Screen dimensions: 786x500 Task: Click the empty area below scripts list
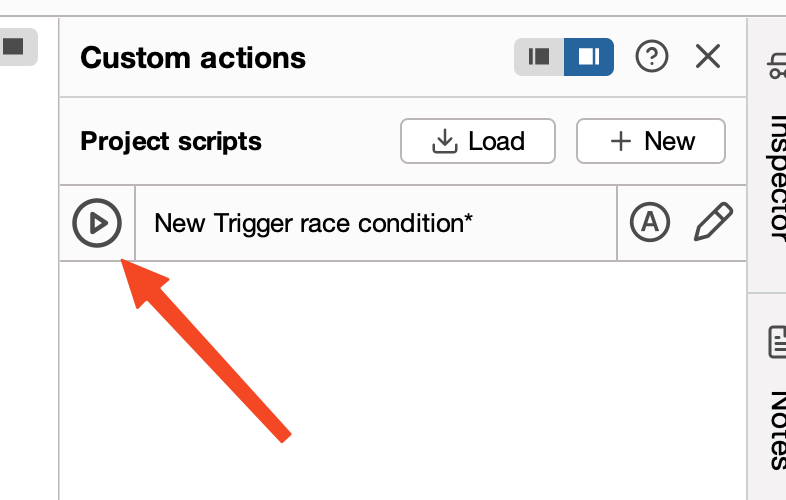(x=400, y=380)
